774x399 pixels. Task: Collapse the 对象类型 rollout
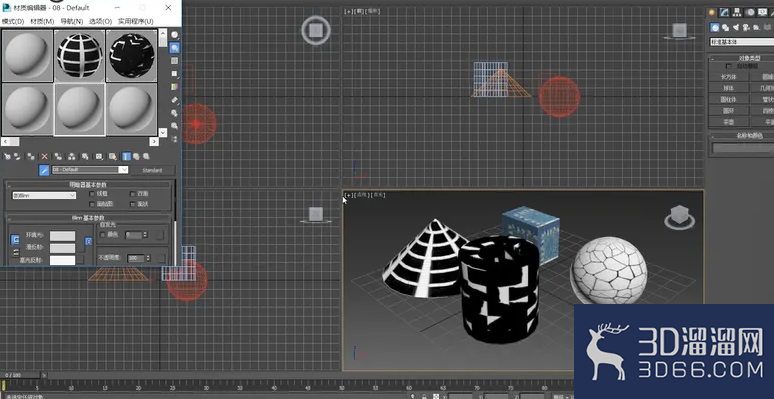[742, 58]
